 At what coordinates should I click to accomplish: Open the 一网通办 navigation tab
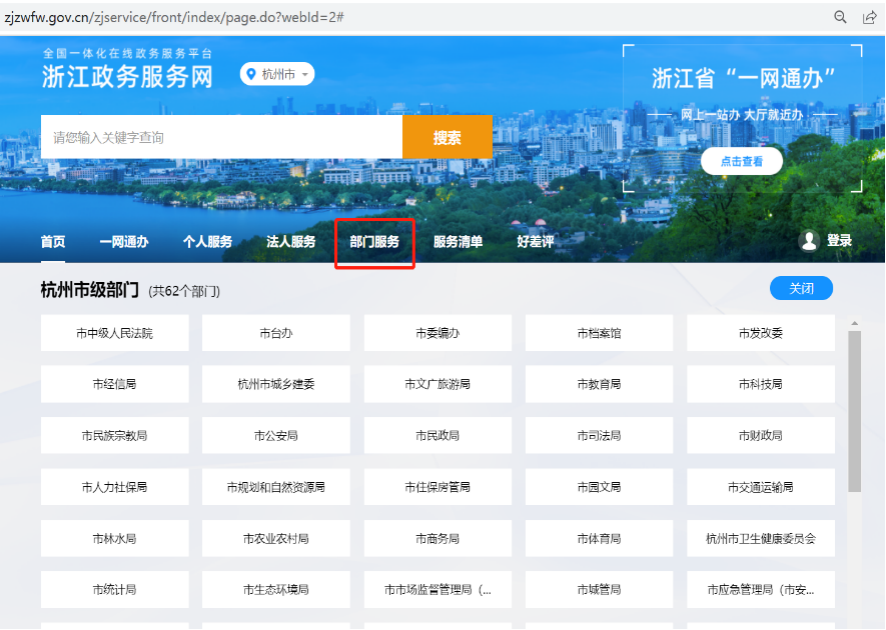(x=124, y=242)
